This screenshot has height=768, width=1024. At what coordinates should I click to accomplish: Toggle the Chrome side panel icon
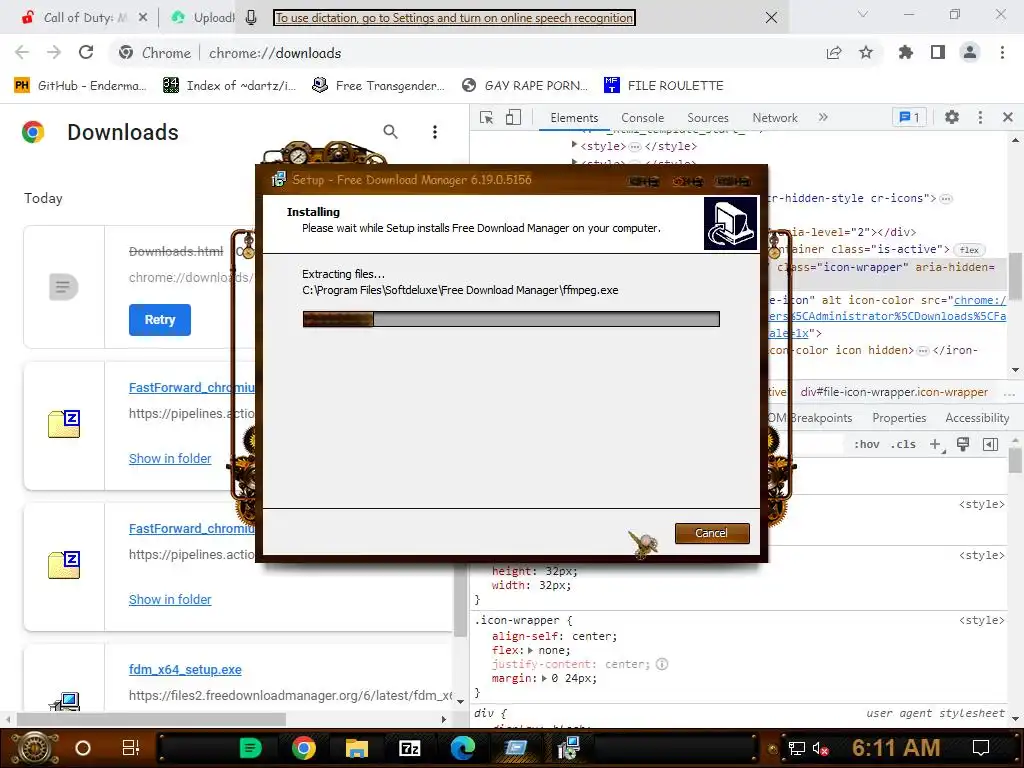coord(938,53)
